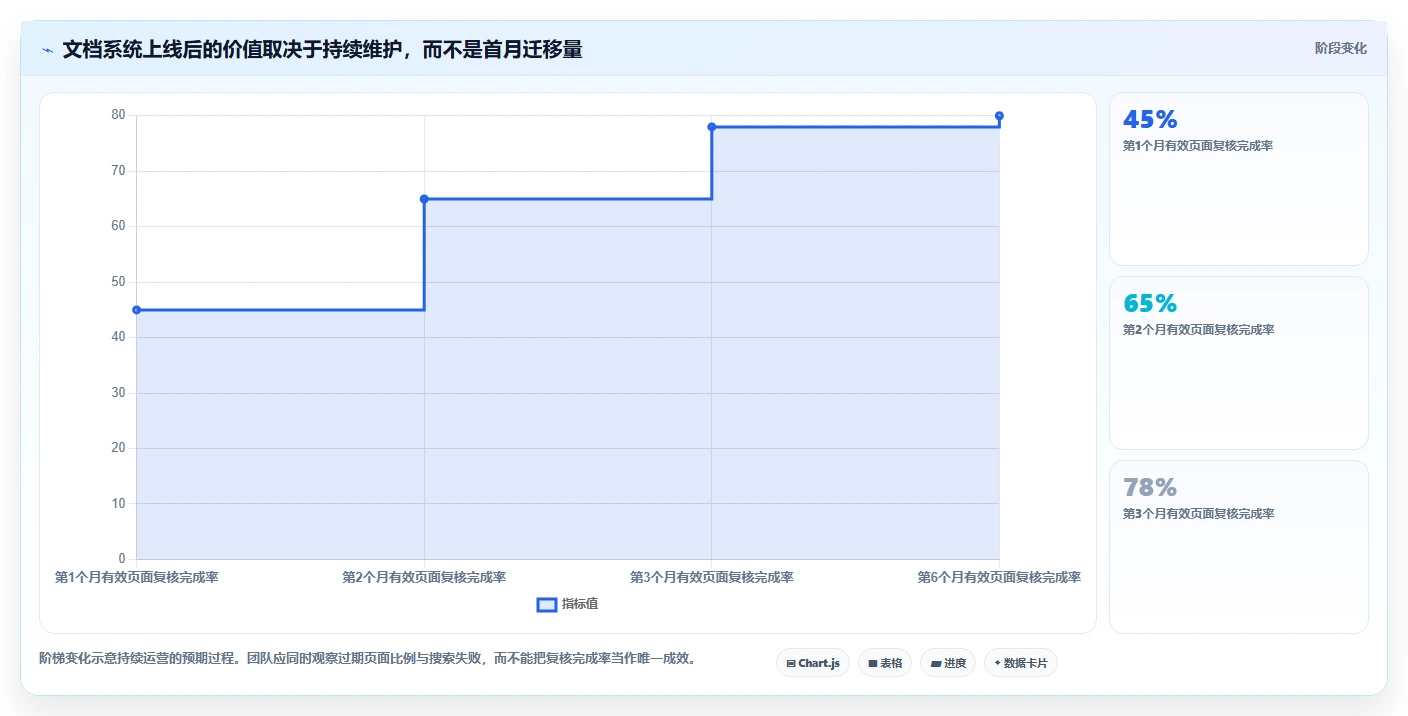Click the lightning icon beside the title
The height and width of the screenshot is (716, 1408).
(x=47, y=49)
